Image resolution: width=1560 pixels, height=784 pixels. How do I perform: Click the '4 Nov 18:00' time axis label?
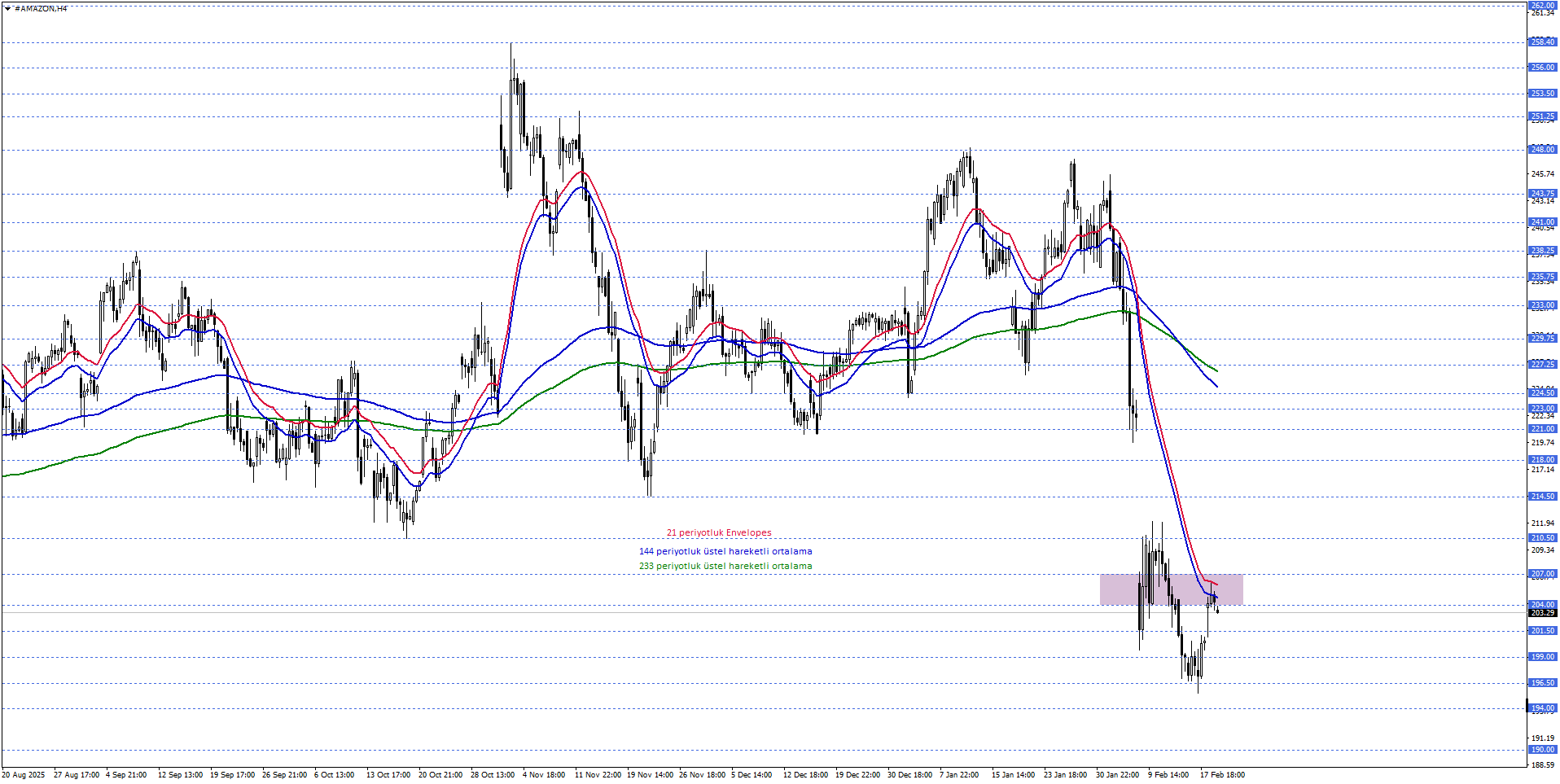pyautogui.click(x=544, y=775)
